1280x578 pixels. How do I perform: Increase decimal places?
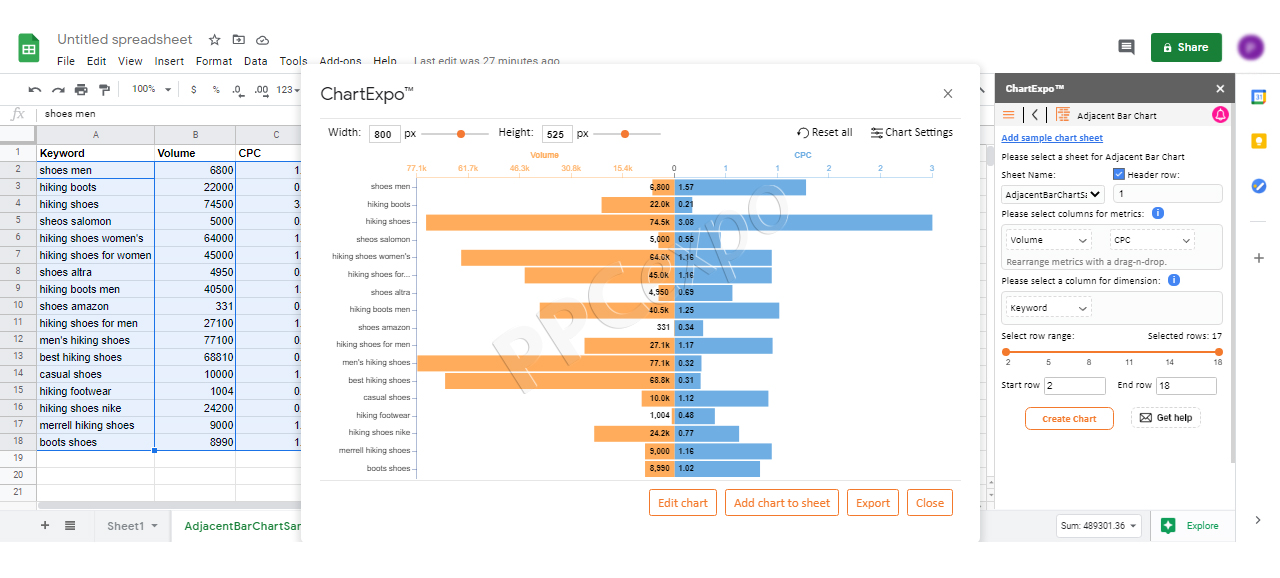[x=261, y=89]
